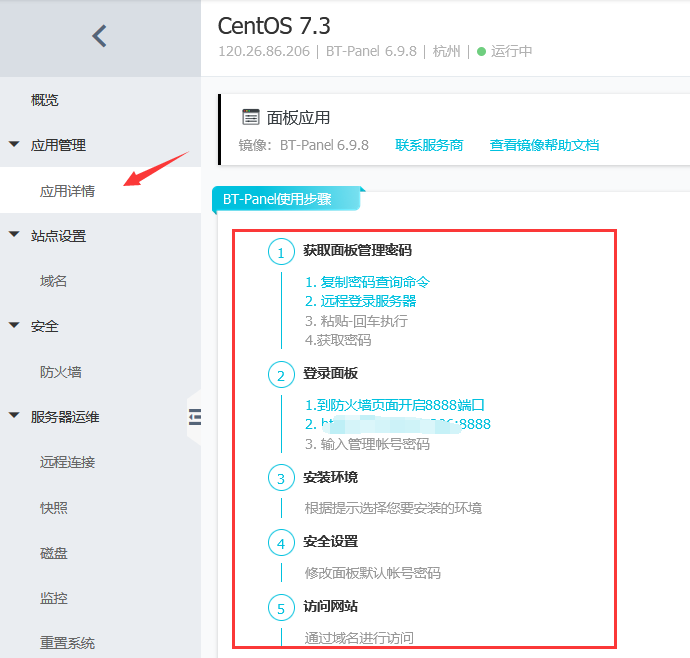Image resolution: width=690 pixels, height=658 pixels.
Task: Click the IP address 120.26.86.206
Action: (x=264, y=51)
